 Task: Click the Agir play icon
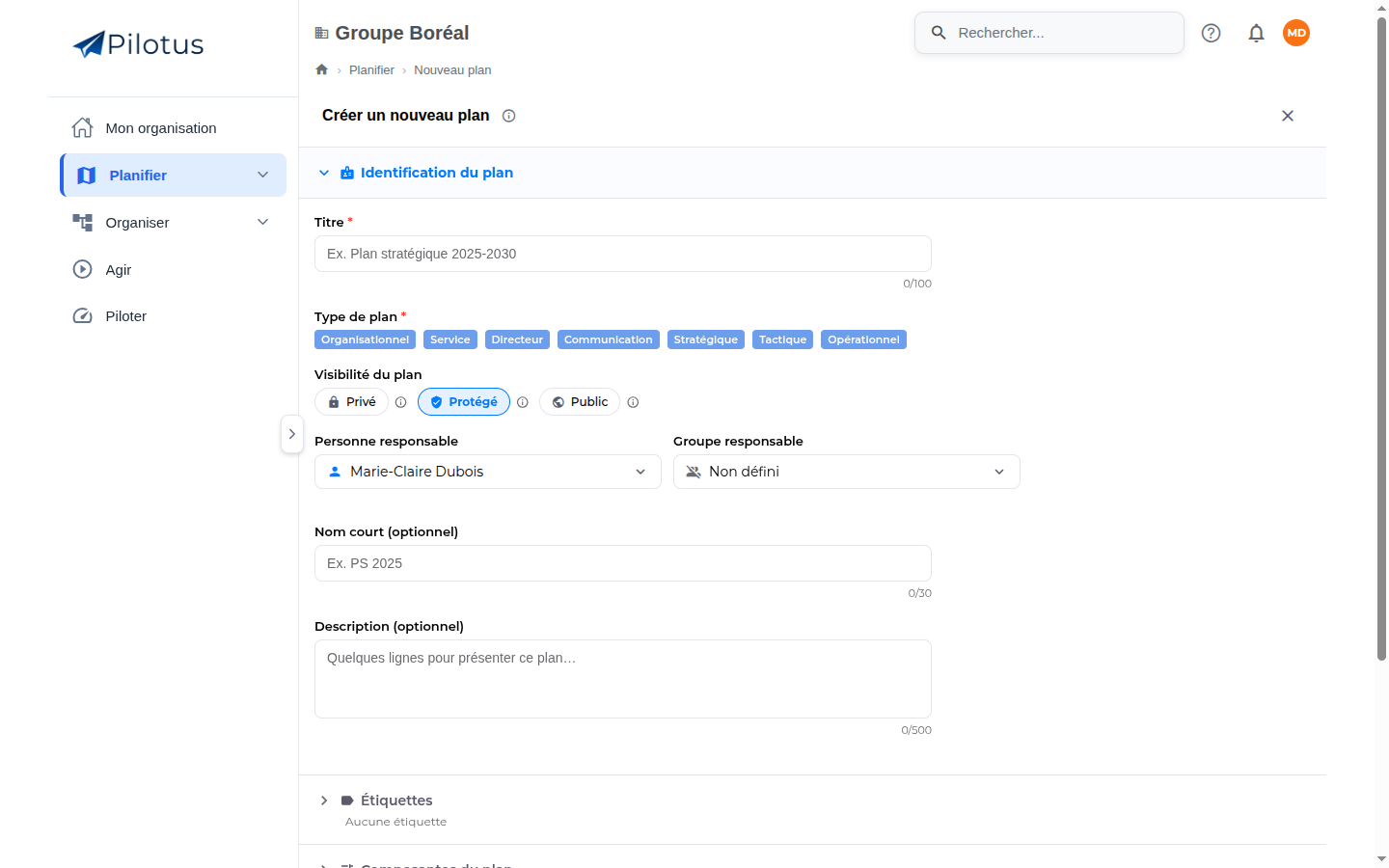pos(83,269)
